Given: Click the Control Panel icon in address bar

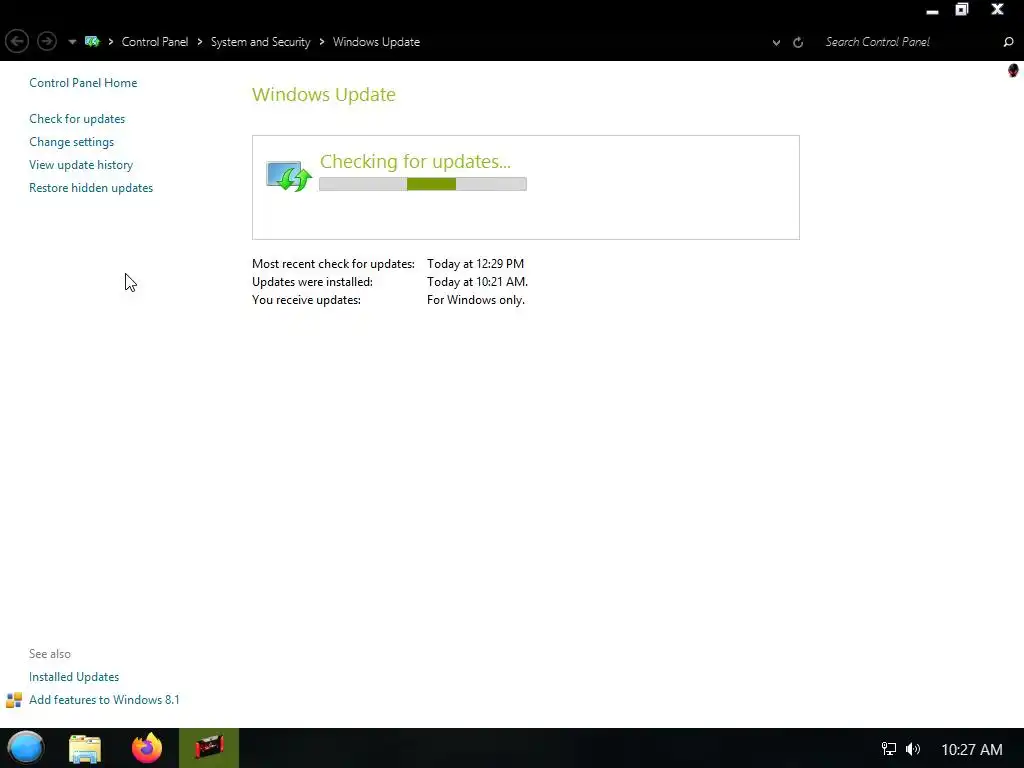Looking at the screenshot, I should pos(92,42).
